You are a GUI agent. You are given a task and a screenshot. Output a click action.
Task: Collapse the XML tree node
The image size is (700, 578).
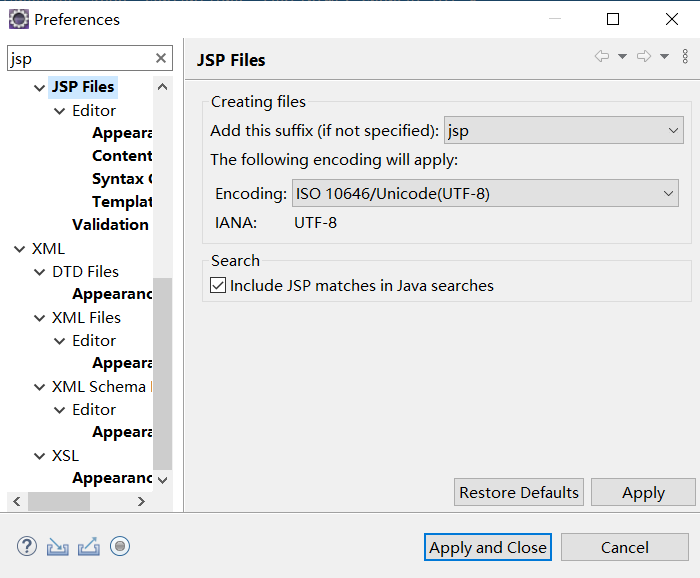pos(19,249)
